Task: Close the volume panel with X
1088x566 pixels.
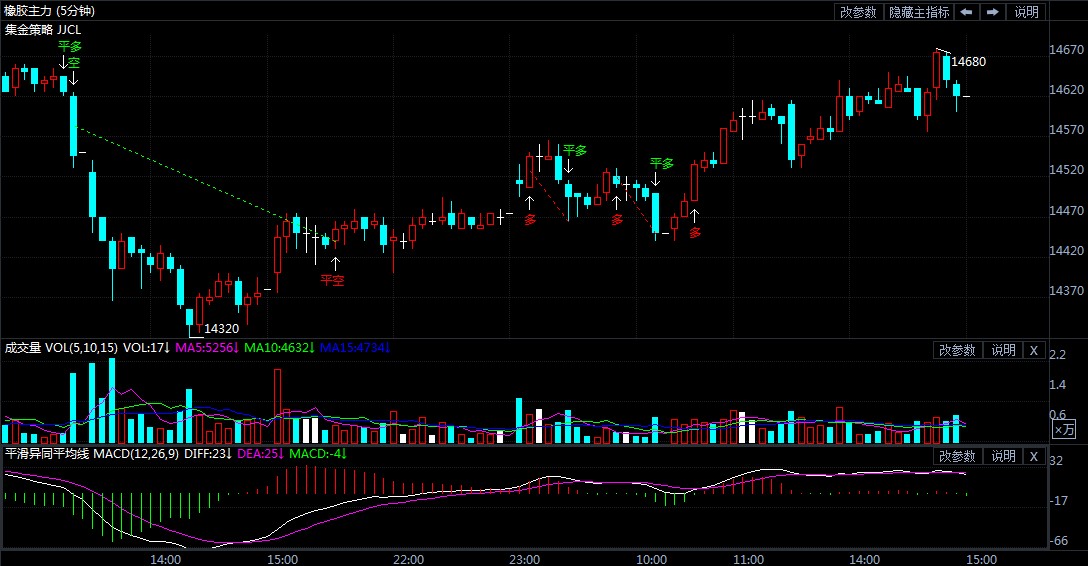Action: pos(1034,350)
